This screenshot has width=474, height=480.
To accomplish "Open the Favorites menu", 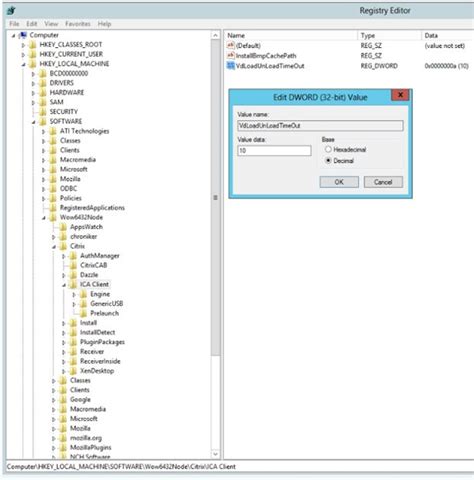I will [x=78, y=24].
